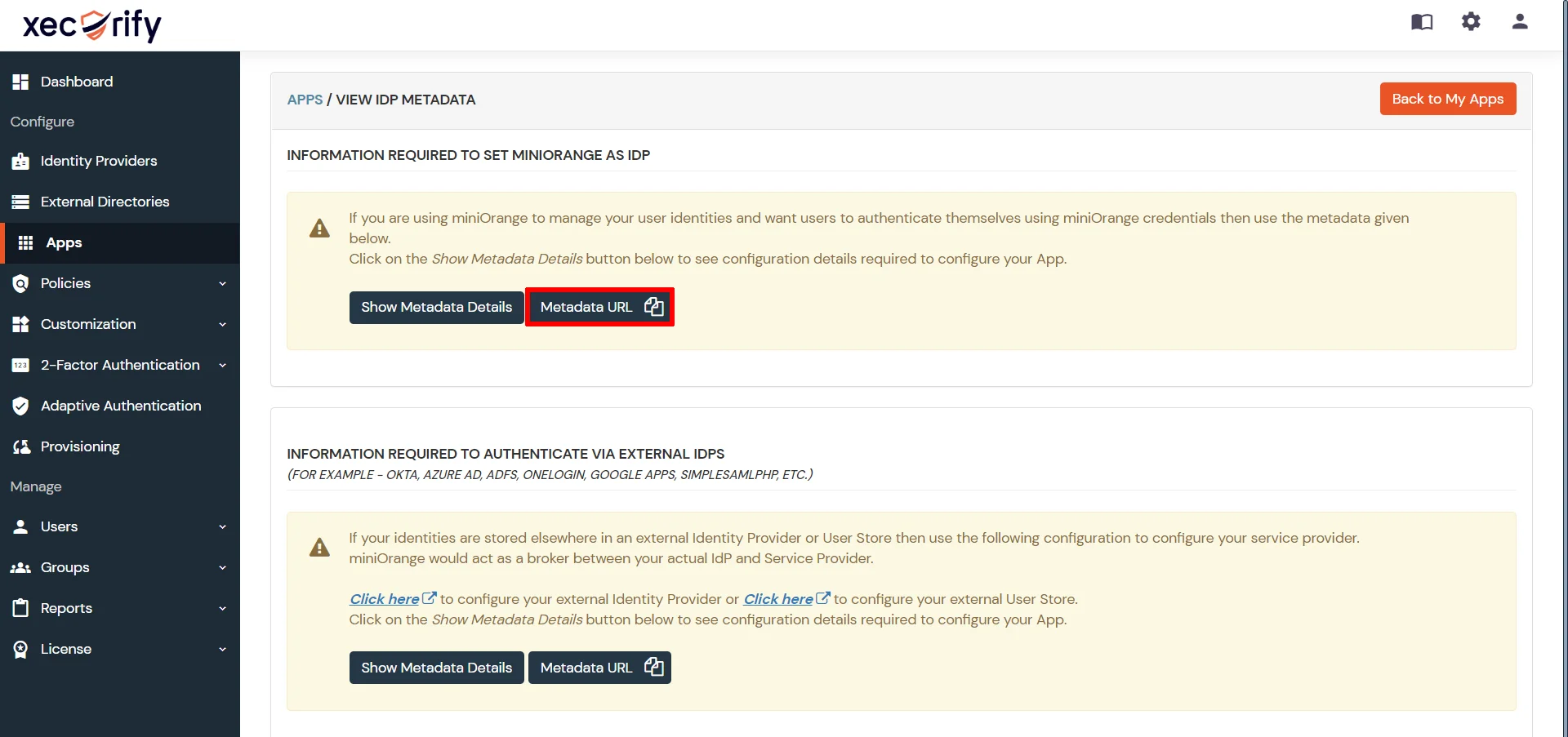Click copy icon on miniOrange IDP Metadata URL
The width and height of the screenshot is (1568, 737).
coord(653,307)
